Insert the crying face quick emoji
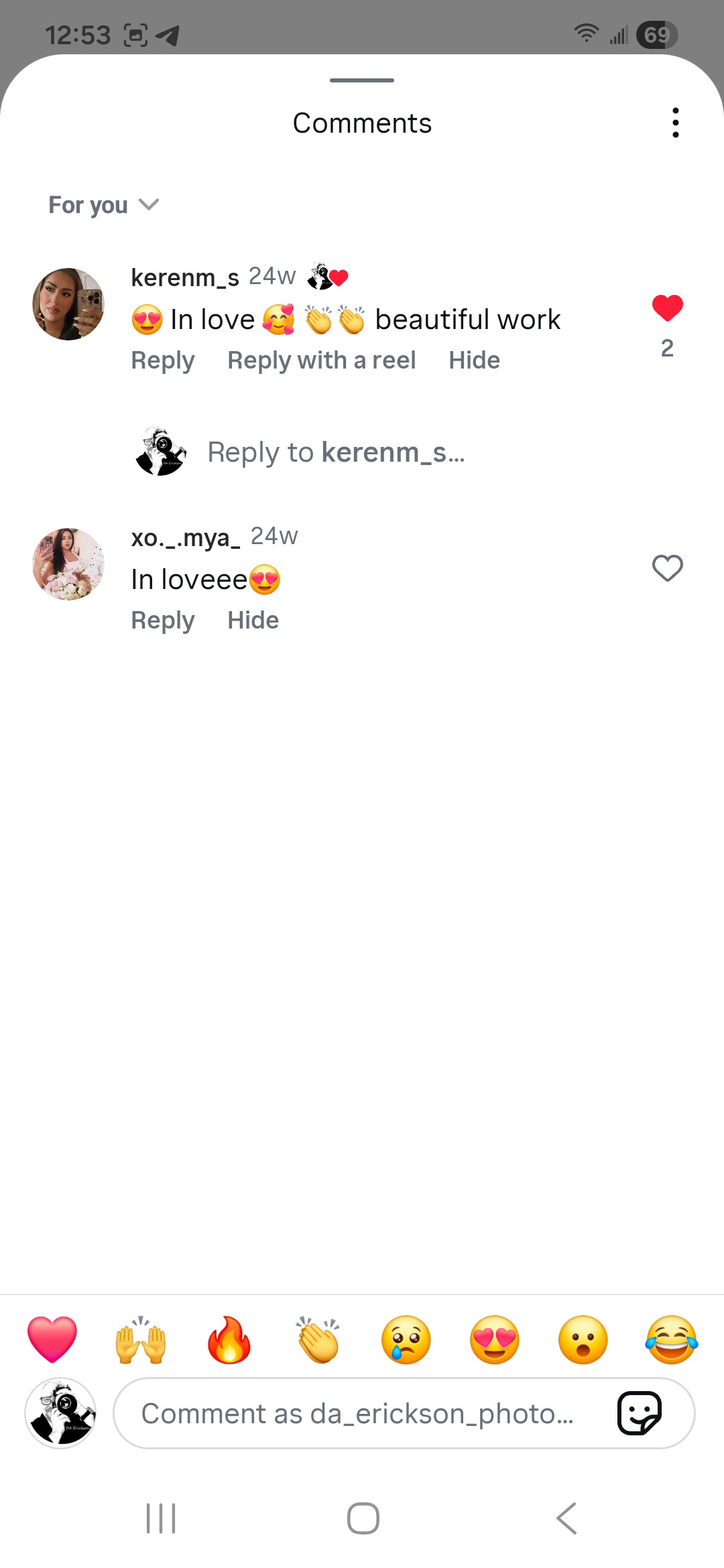Screen dimensions: 724x1568 tap(406, 1340)
